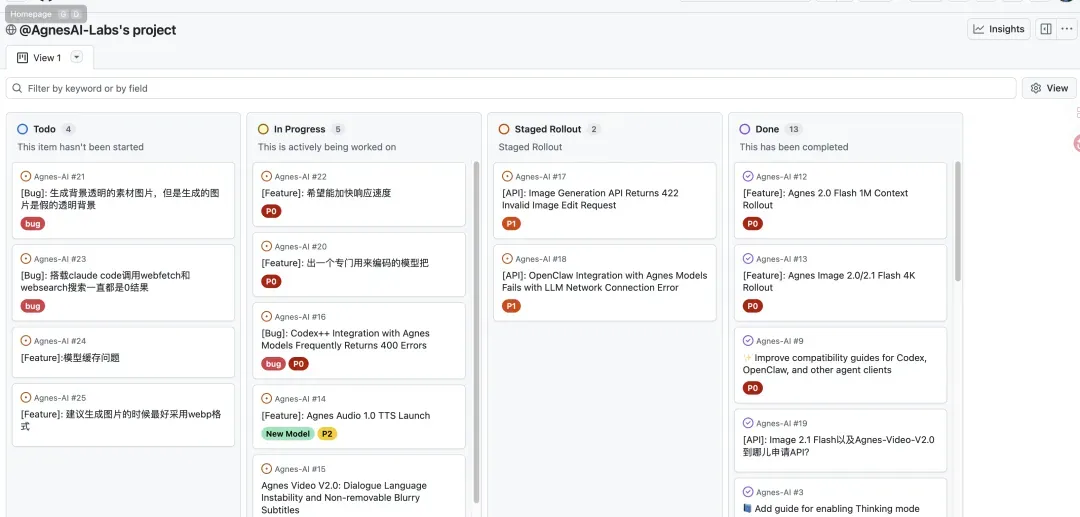
Task: Click the Staged Rollout status circle
Action: pyautogui.click(x=504, y=129)
